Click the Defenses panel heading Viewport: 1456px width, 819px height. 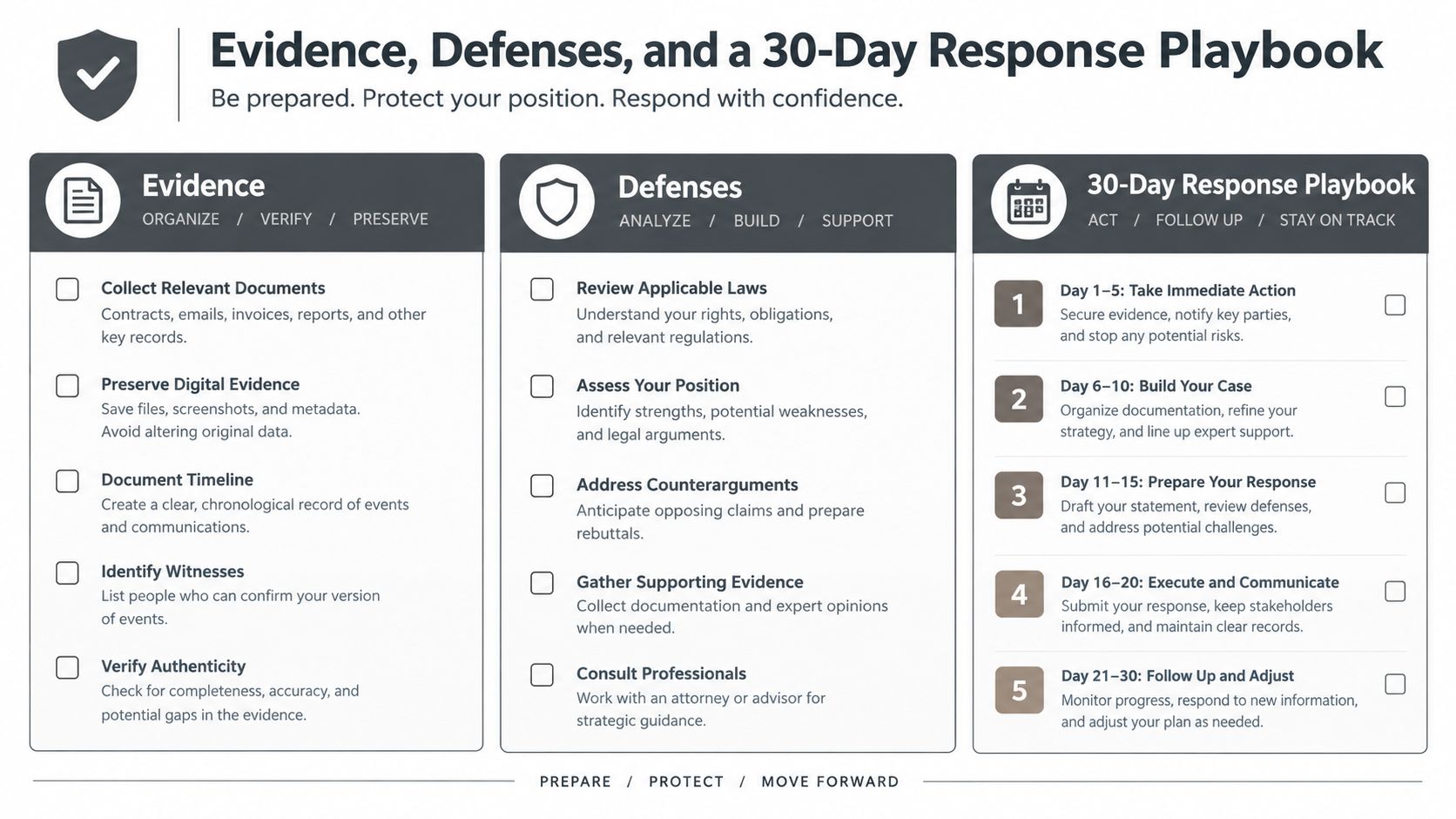(680, 187)
